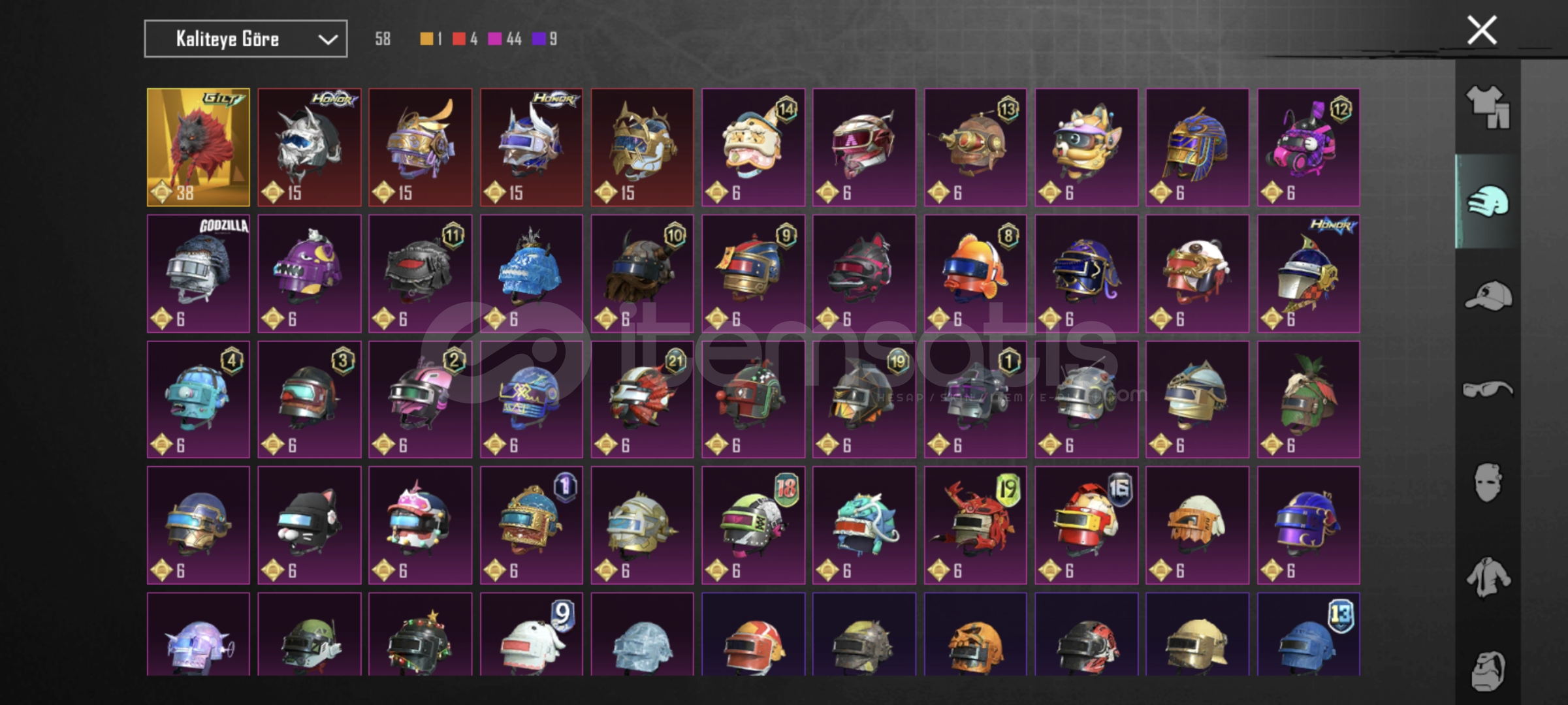Image resolution: width=1568 pixels, height=705 pixels.
Task: Select the red crab helmet numbered 19
Action: [975, 525]
